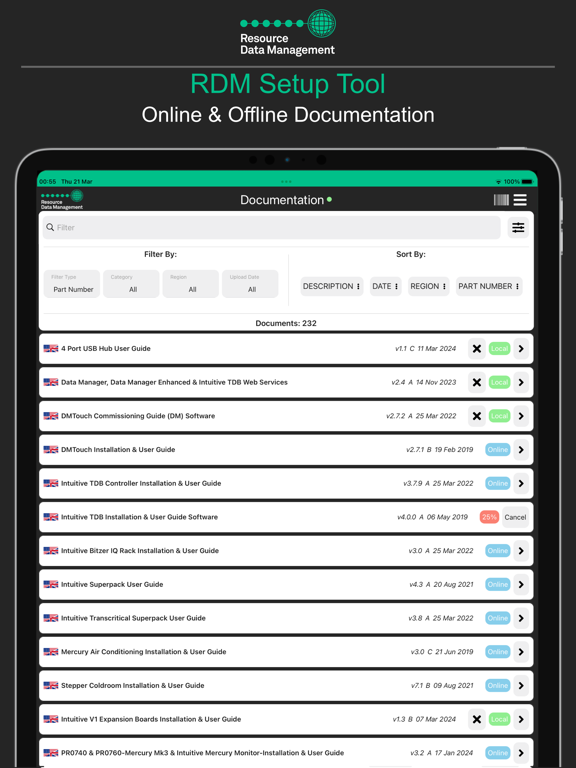This screenshot has height=768, width=576.
Task: Click UK flag on 4 Port USB Hub row
Action: 51,349
